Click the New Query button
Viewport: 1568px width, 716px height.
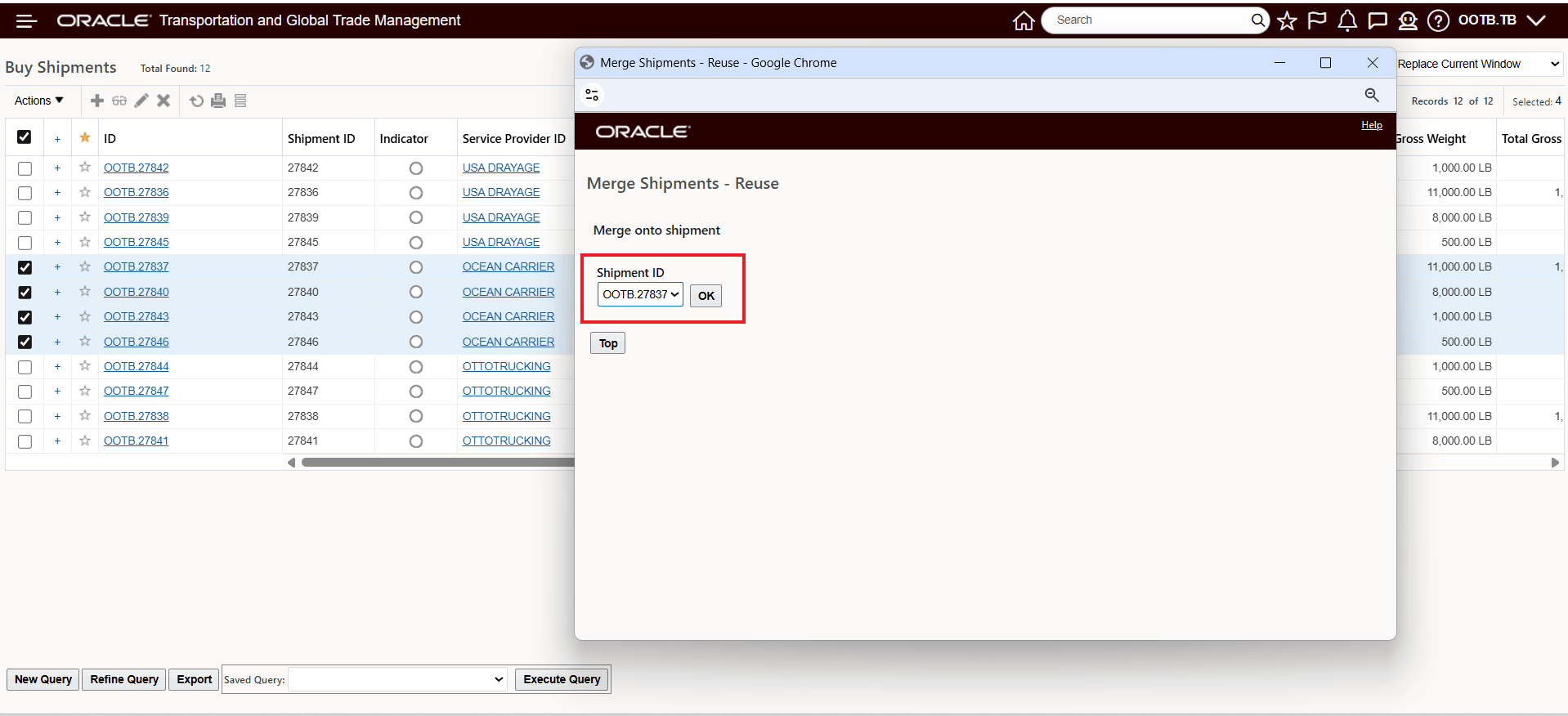click(43, 679)
